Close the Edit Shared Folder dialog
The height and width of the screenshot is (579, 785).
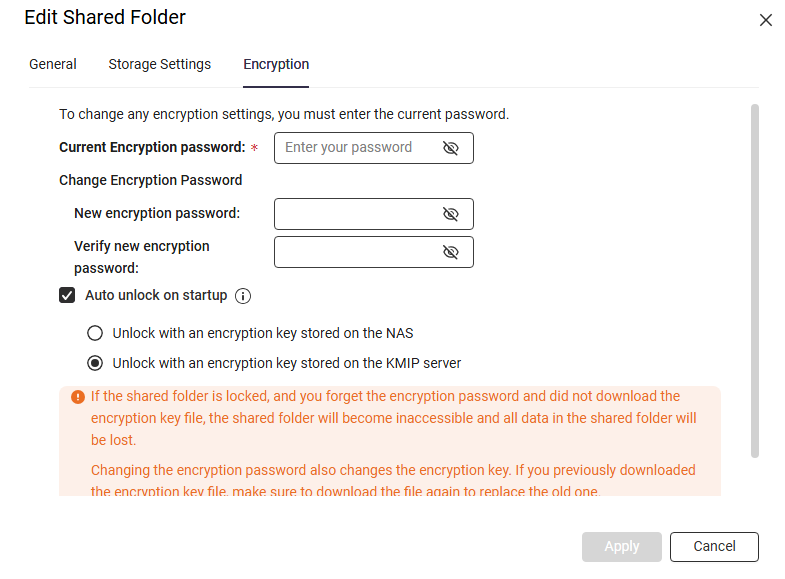point(766,20)
